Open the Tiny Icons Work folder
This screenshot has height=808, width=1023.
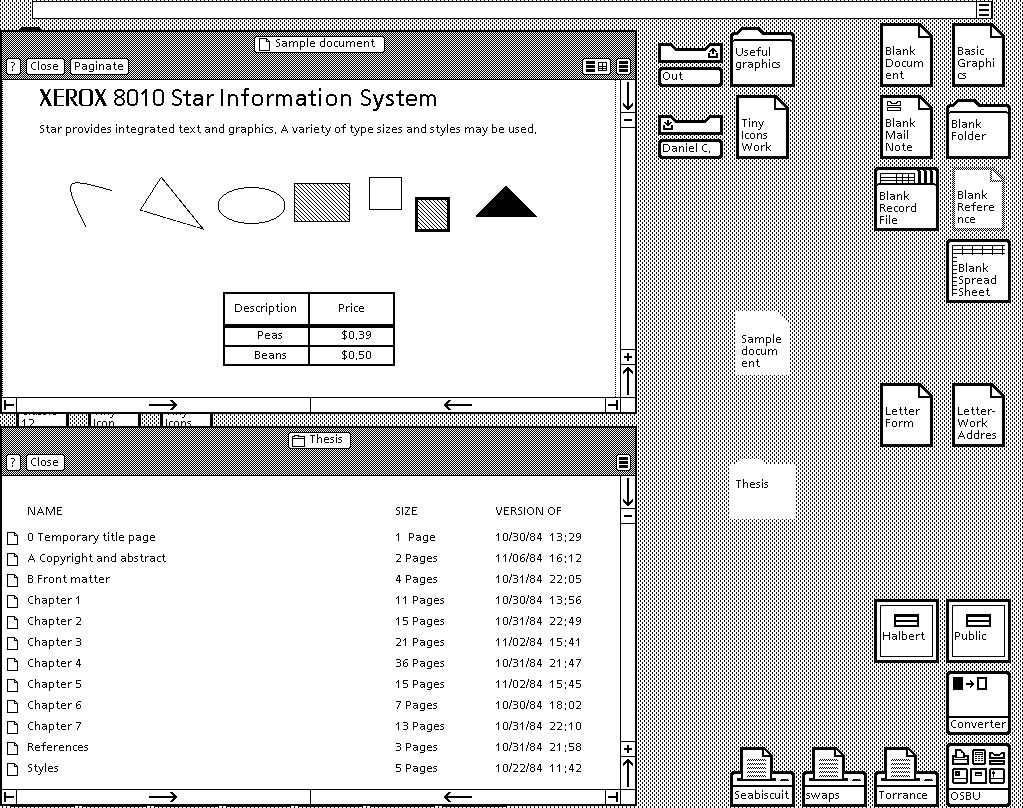pyautogui.click(x=762, y=127)
